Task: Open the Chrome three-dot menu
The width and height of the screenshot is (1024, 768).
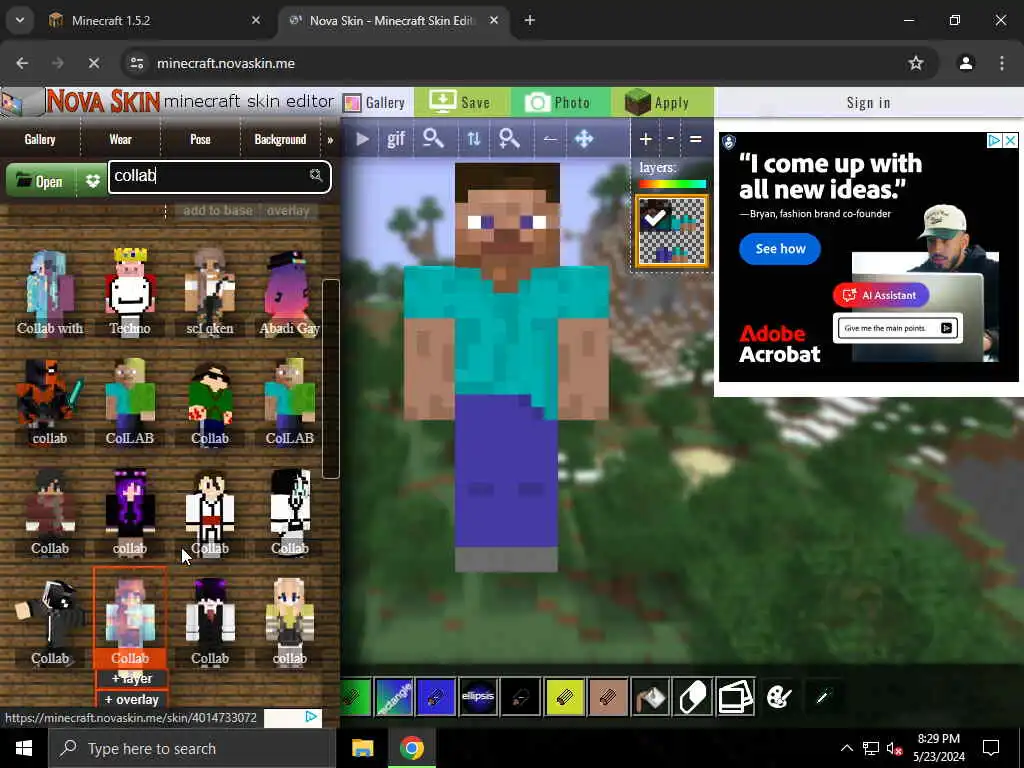Action: coord(1002,63)
